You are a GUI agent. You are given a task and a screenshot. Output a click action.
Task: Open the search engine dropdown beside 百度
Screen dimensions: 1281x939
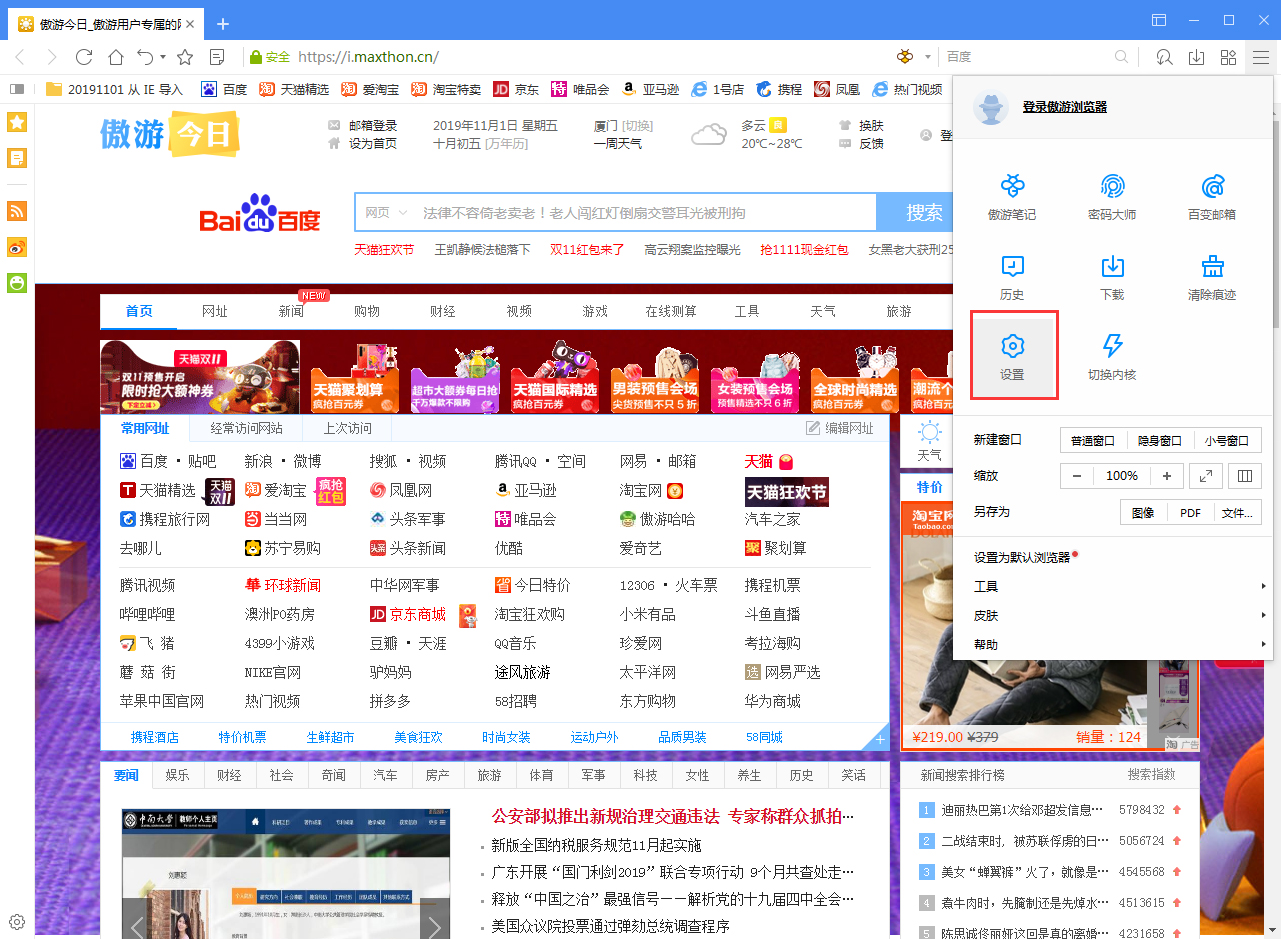pyautogui.click(x=926, y=57)
